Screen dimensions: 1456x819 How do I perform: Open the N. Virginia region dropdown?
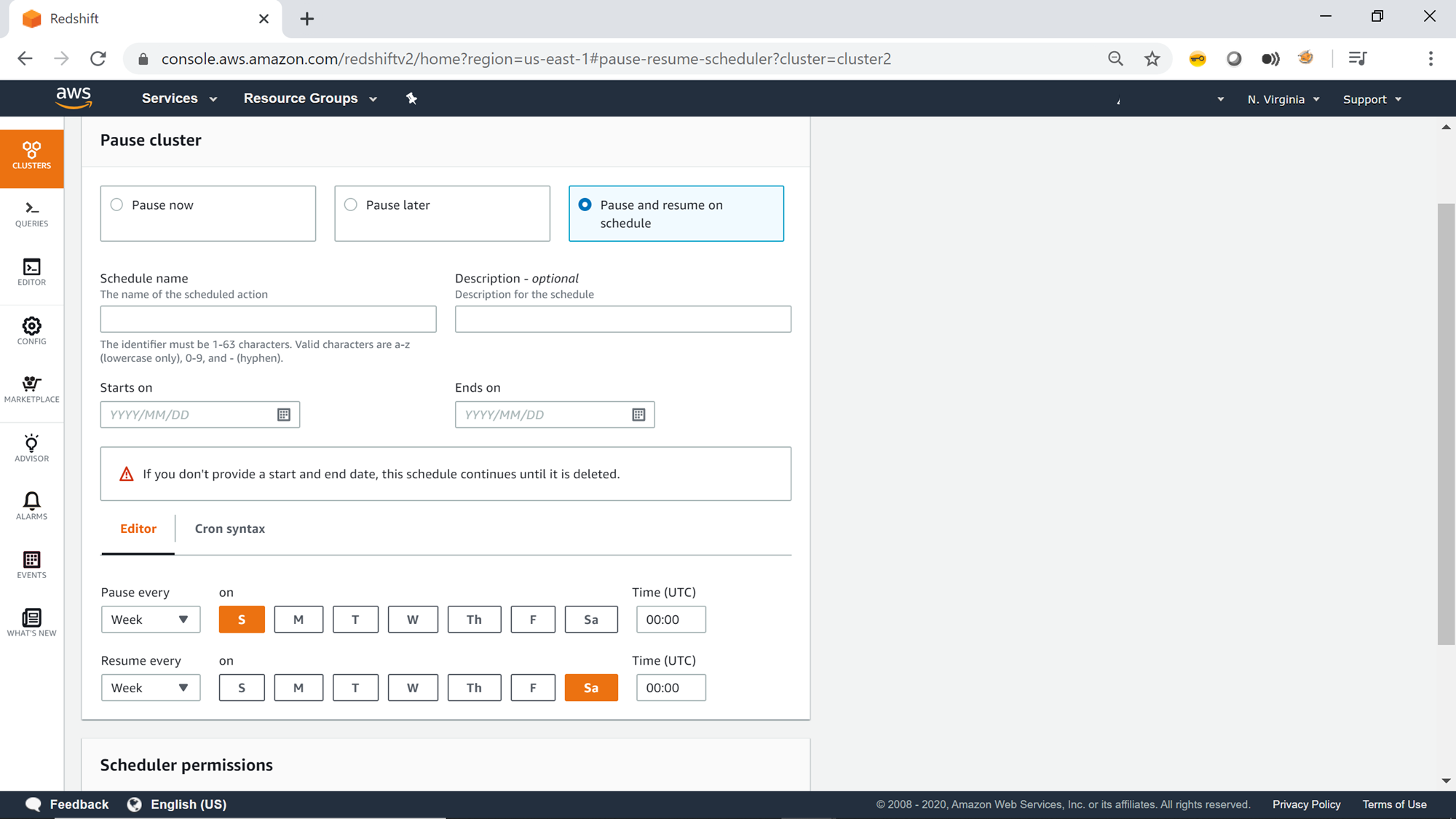tap(1283, 100)
